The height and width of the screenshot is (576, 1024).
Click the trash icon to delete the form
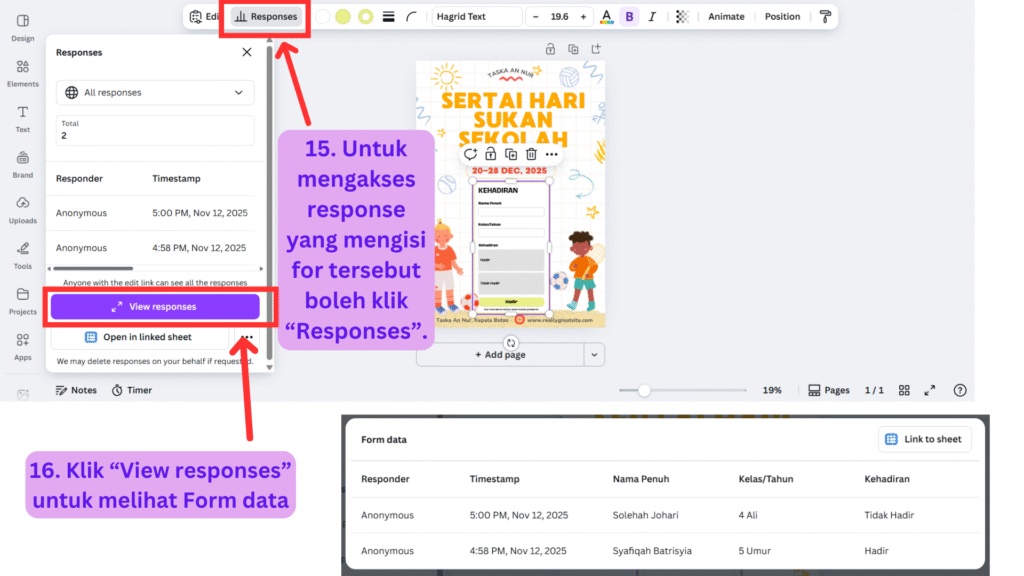click(531, 154)
